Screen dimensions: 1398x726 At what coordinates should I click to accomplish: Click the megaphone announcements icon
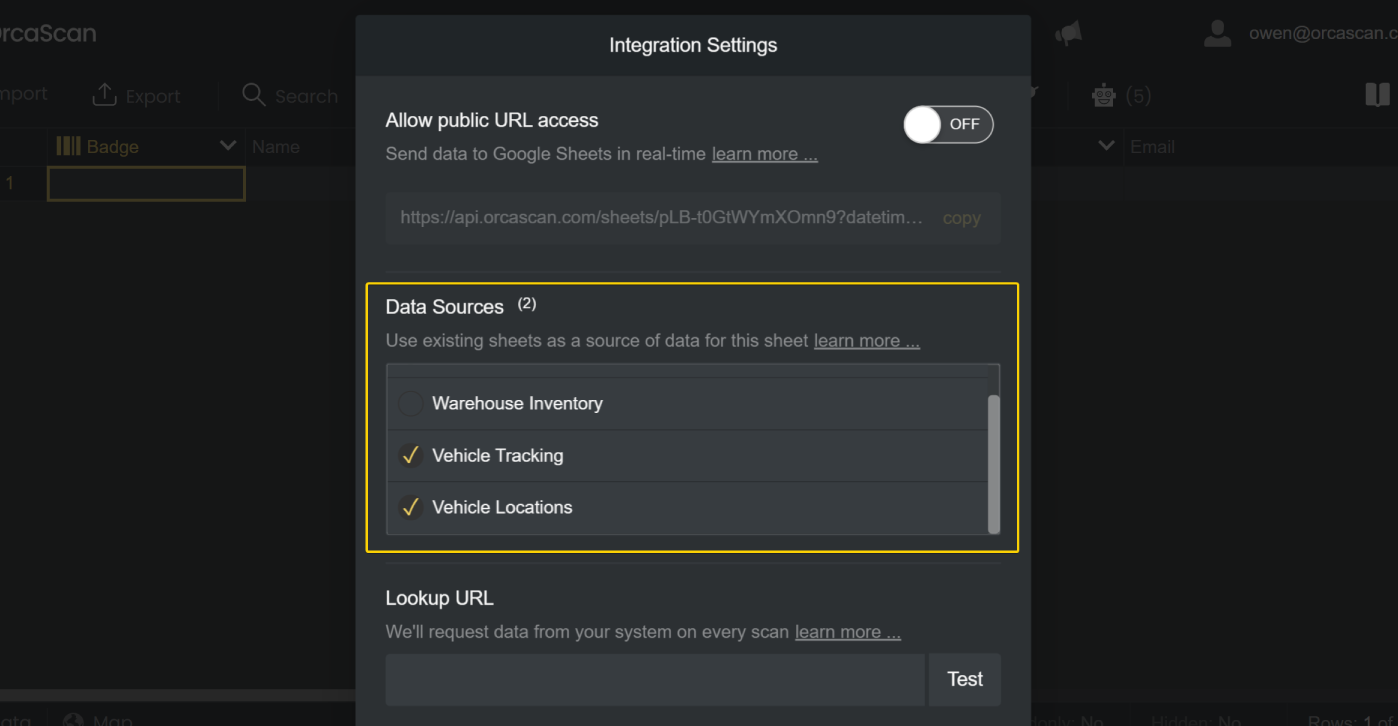[1068, 35]
